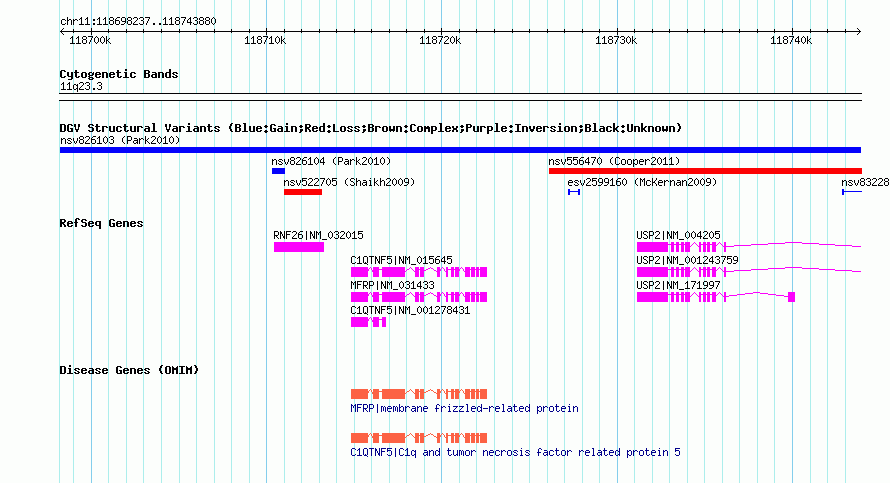Select the magenta USP2 NM_001243759 gene model

[x=749, y=272]
